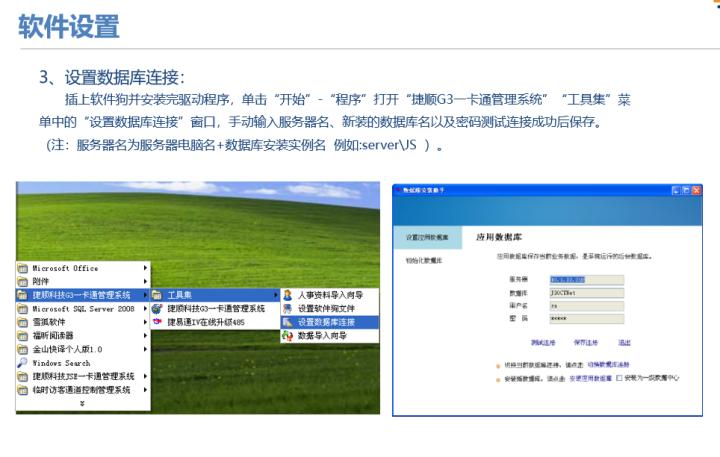Click the 附件 folder icon
This screenshot has width=720, height=457.
tap(22, 282)
